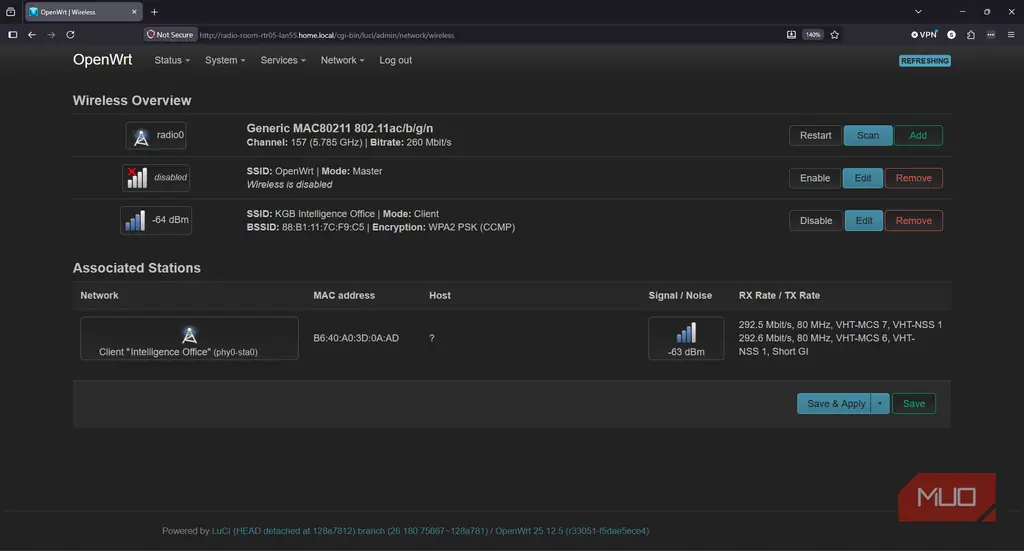
Task: Reset the 140% zoom level badge
Action: [812, 35]
